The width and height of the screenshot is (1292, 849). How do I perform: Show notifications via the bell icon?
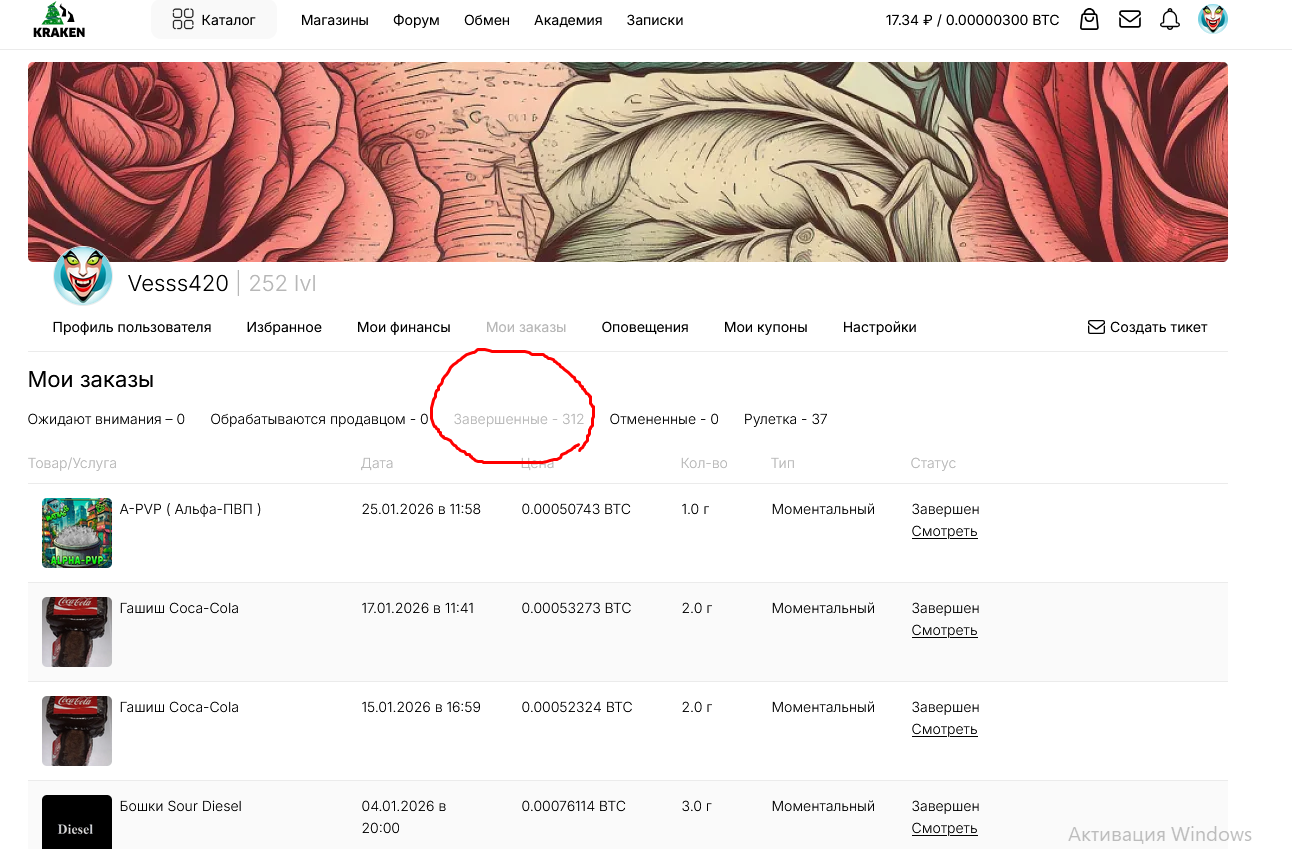1170,20
